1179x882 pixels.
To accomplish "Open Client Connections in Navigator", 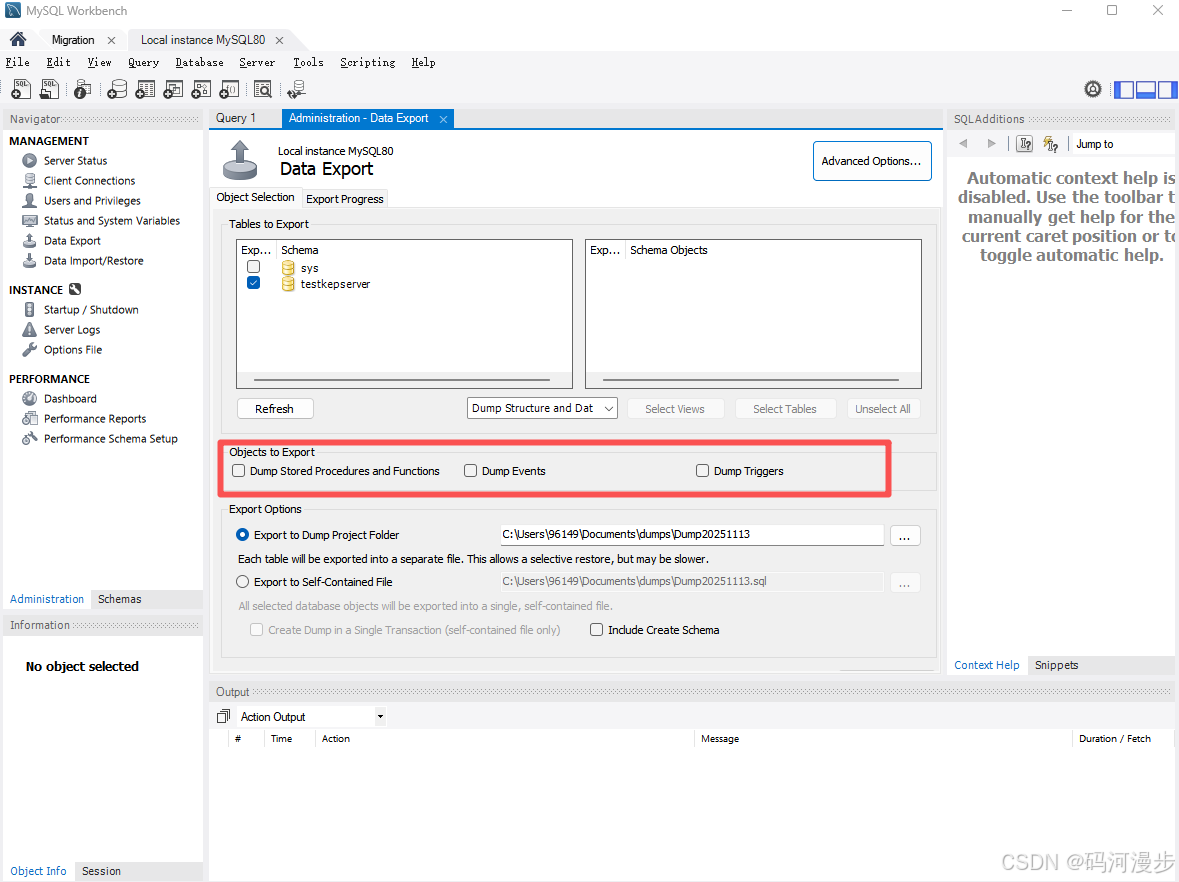I will click(x=89, y=180).
